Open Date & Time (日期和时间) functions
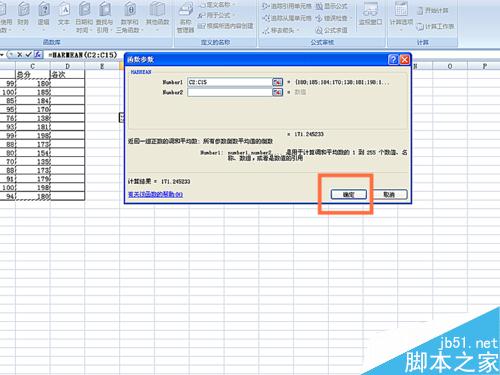 [84, 17]
